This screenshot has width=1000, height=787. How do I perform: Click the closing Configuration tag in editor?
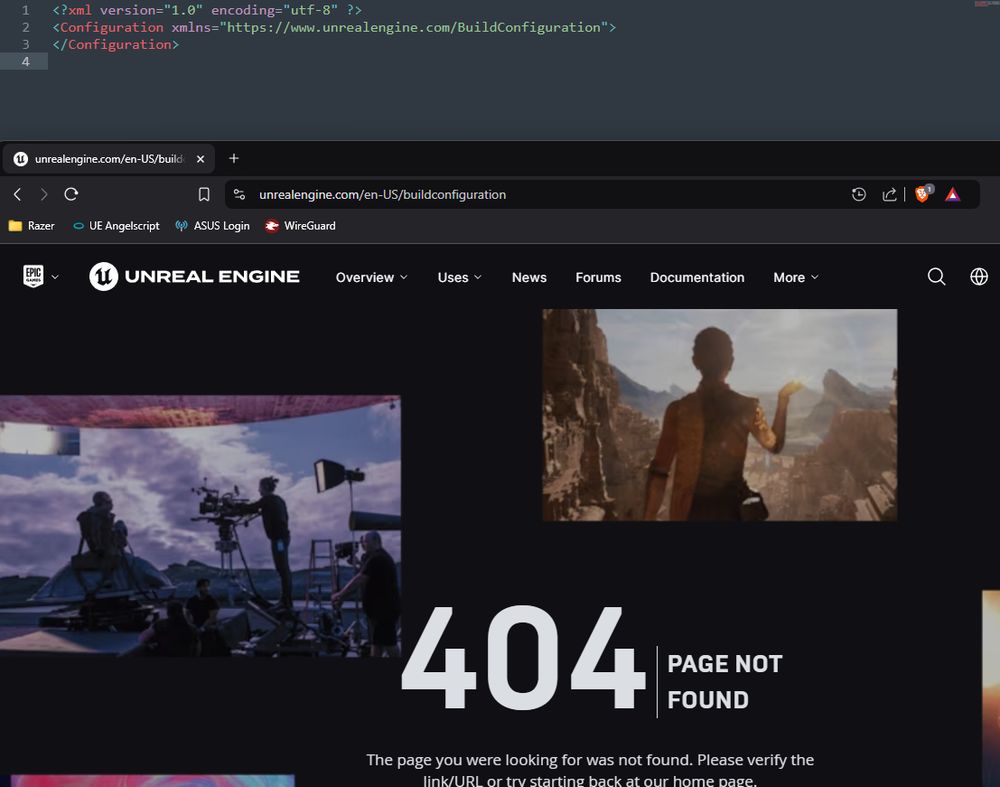(x=115, y=45)
